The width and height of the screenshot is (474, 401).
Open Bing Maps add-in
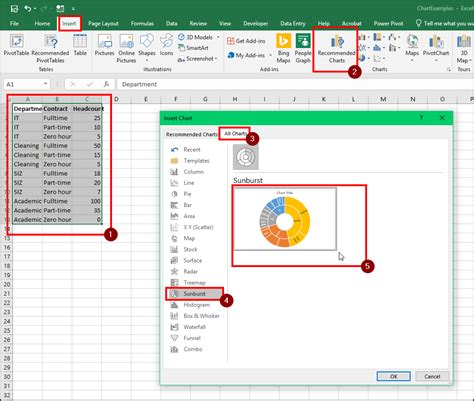(283, 48)
